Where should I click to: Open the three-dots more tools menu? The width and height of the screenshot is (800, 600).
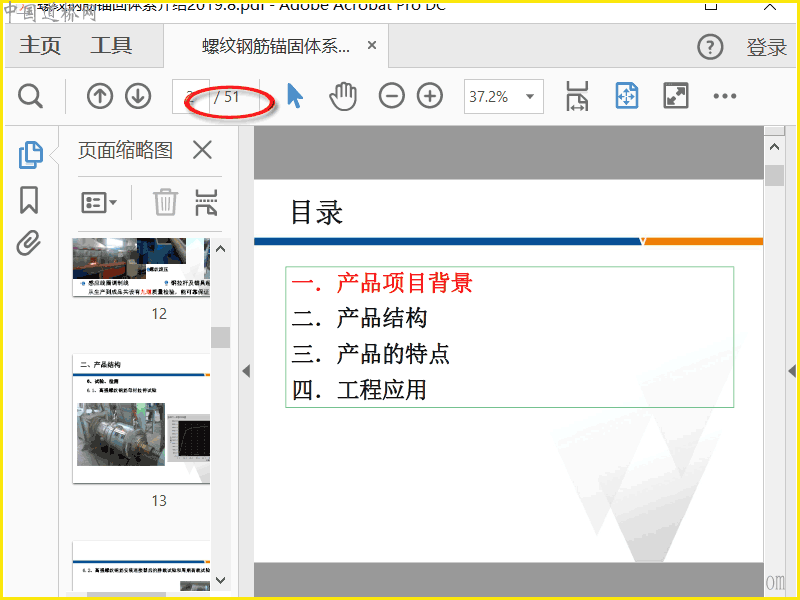(x=724, y=96)
